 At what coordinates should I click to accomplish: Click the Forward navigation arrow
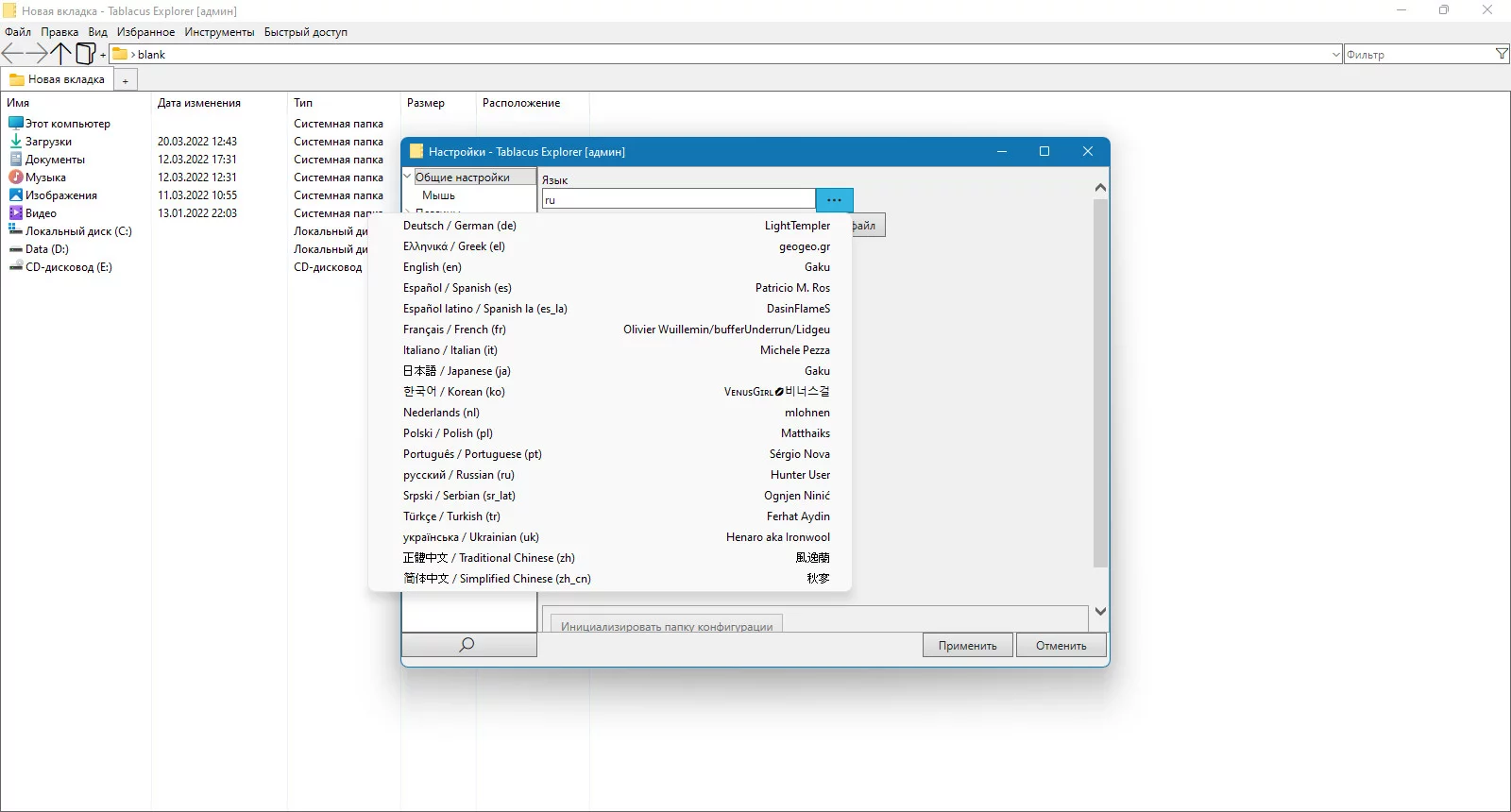[37, 54]
